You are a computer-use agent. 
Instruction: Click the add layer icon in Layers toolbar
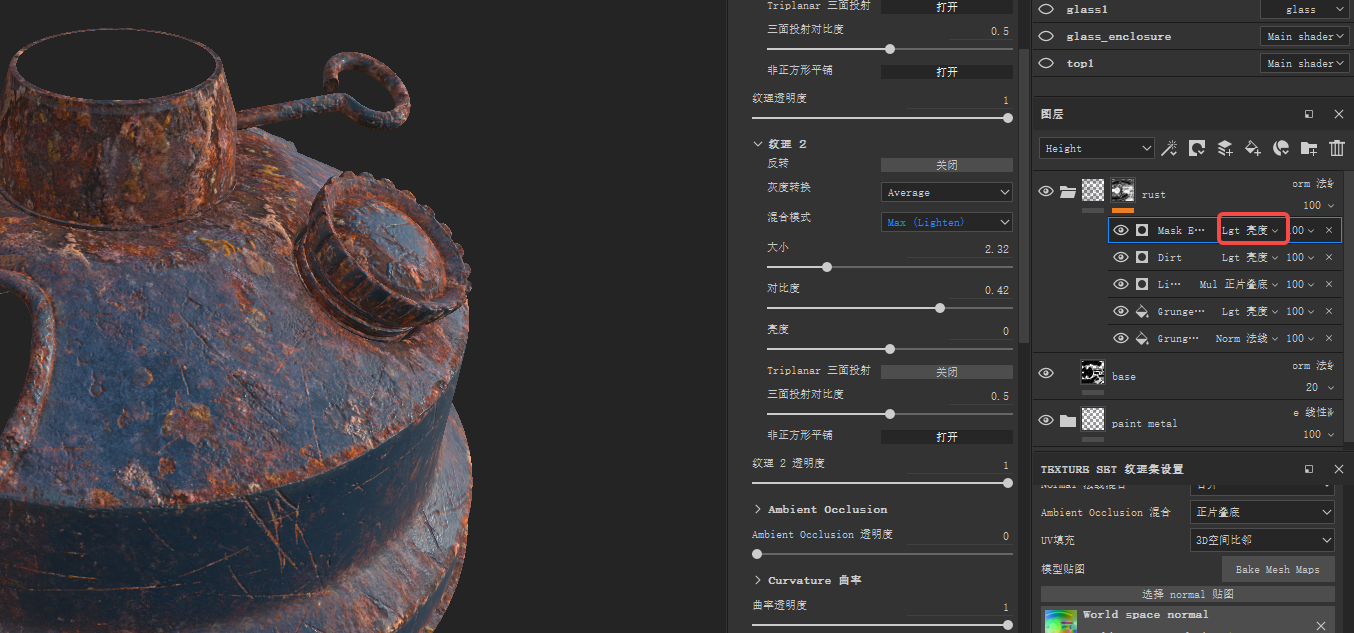(1225, 148)
